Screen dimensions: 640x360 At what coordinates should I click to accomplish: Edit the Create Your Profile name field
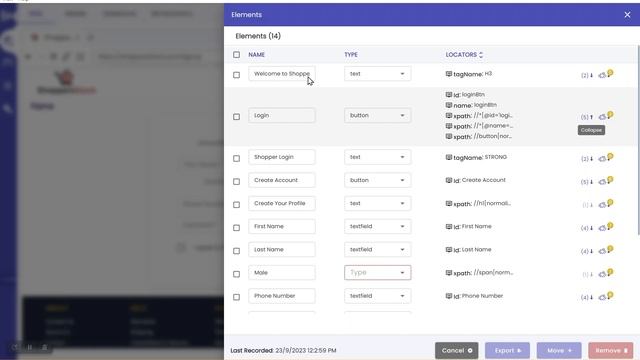click(x=282, y=203)
